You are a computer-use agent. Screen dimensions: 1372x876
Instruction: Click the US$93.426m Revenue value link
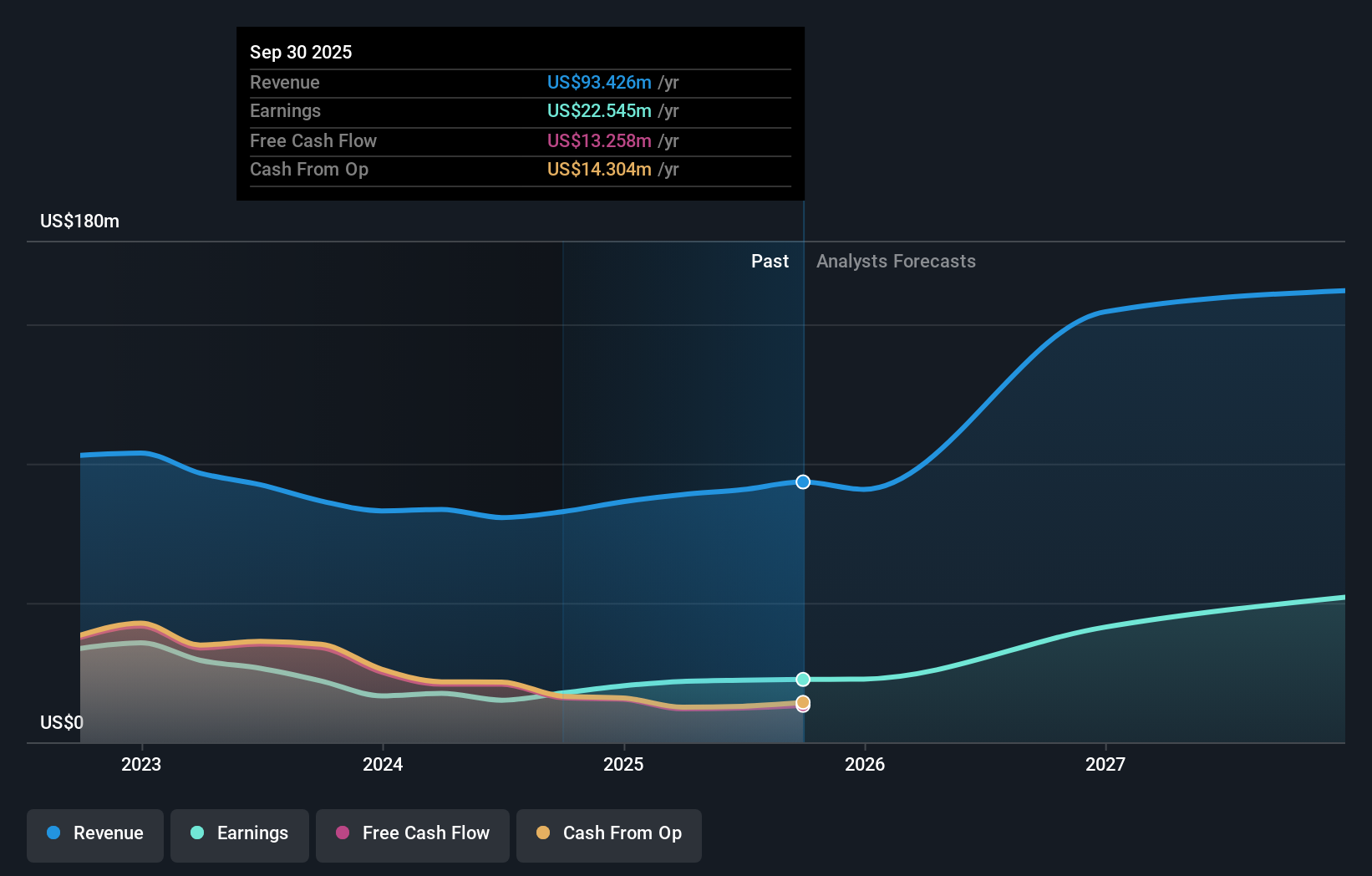click(598, 83)
